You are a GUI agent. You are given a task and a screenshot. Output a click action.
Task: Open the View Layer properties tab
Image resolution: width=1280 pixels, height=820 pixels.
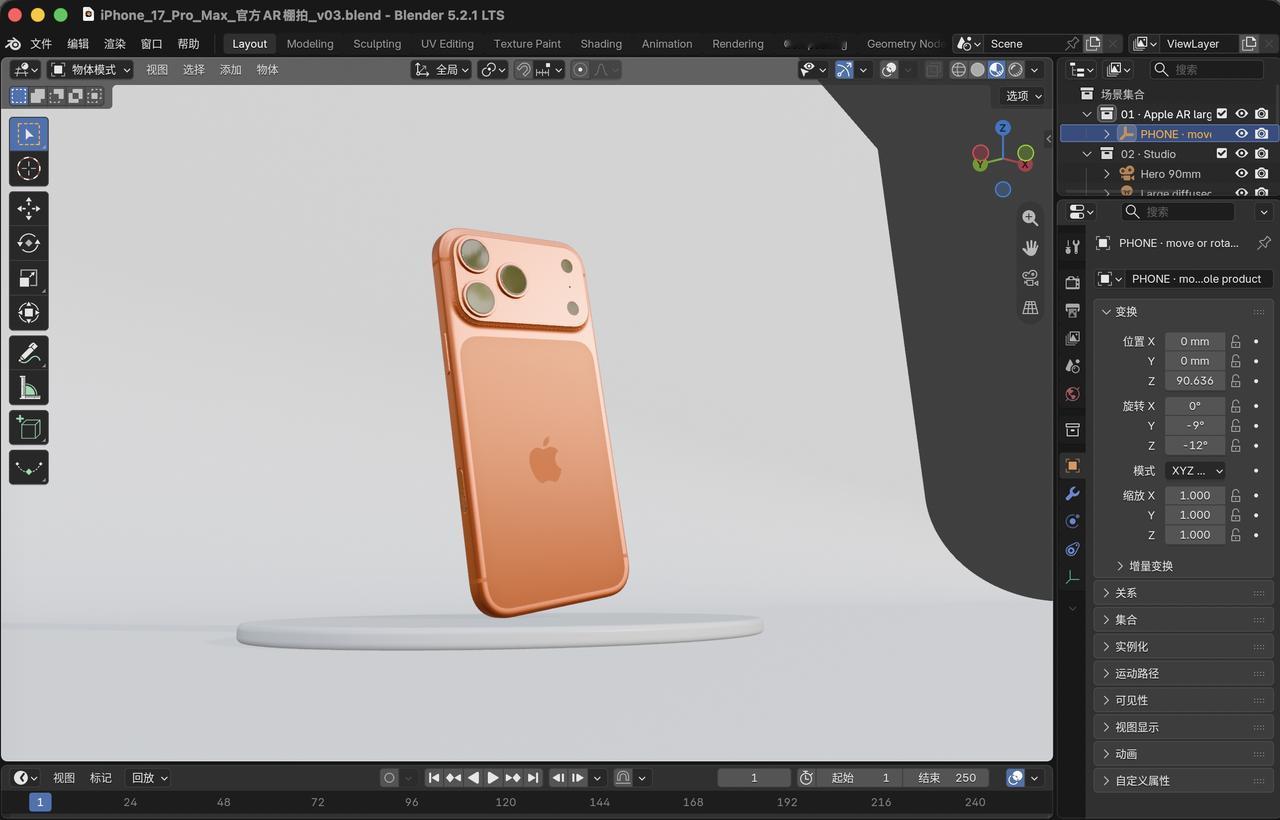point(1073,339)
